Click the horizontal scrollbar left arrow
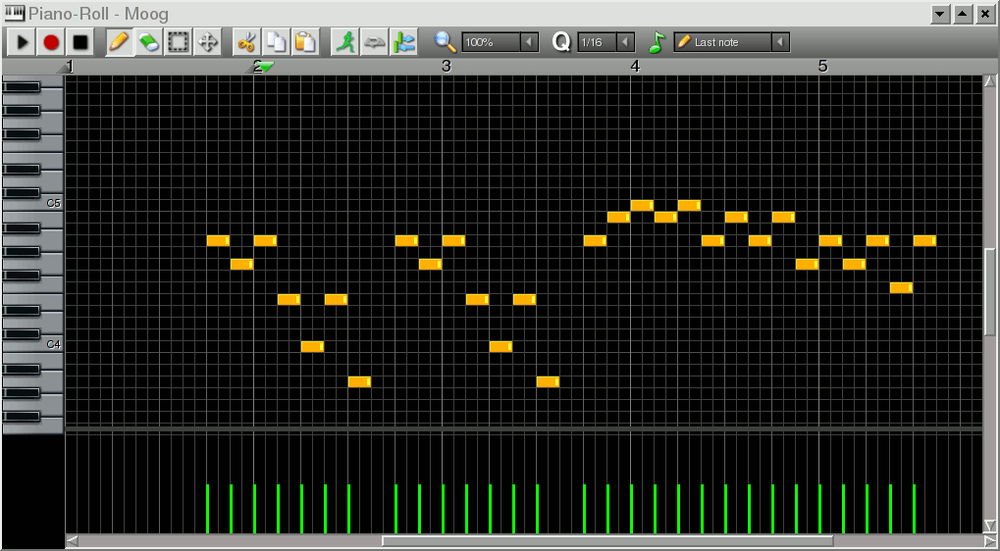The image size is (1000, 551). coord(72,541)
